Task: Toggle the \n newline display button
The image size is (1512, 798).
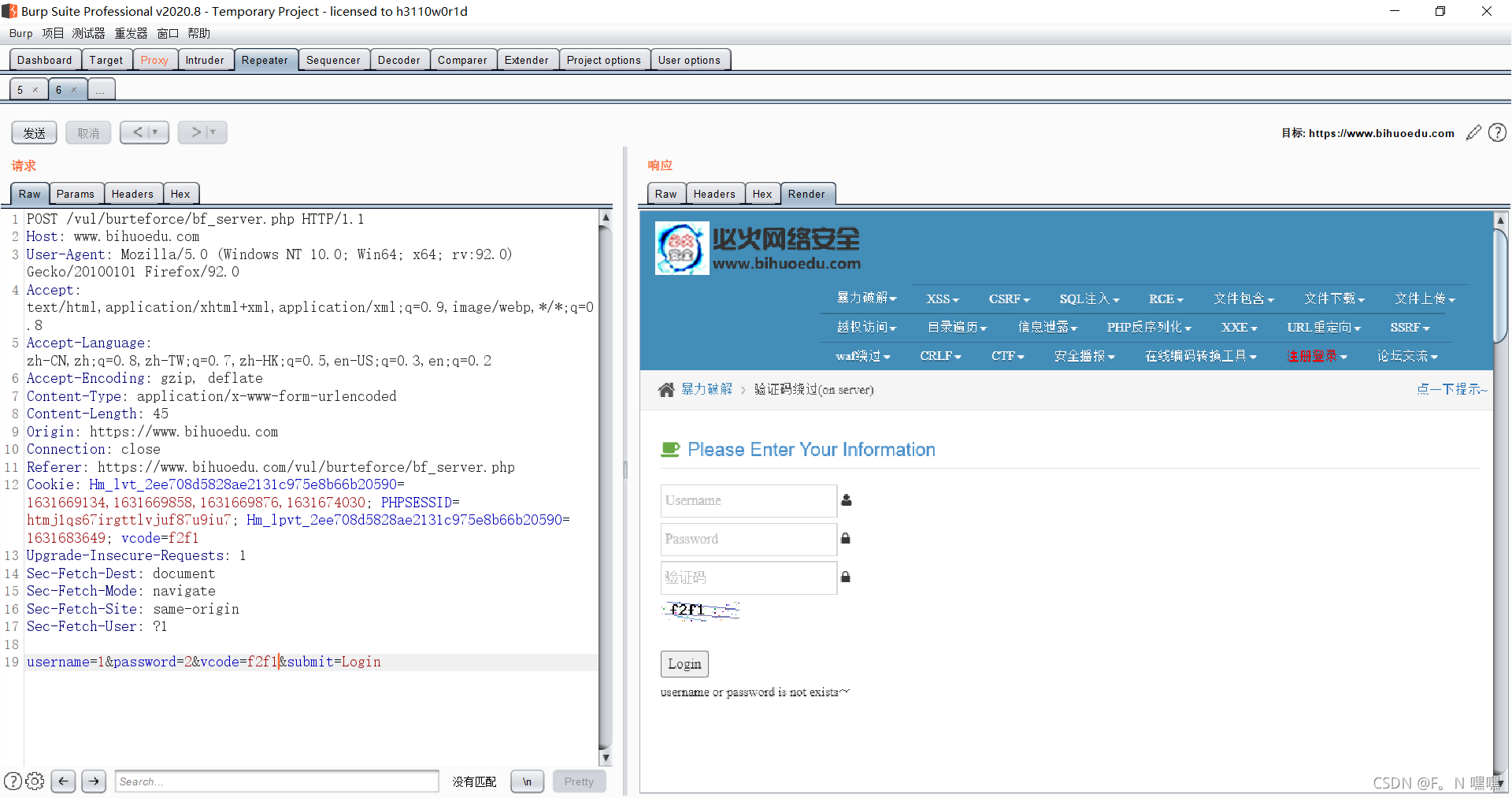Action: 527,781
